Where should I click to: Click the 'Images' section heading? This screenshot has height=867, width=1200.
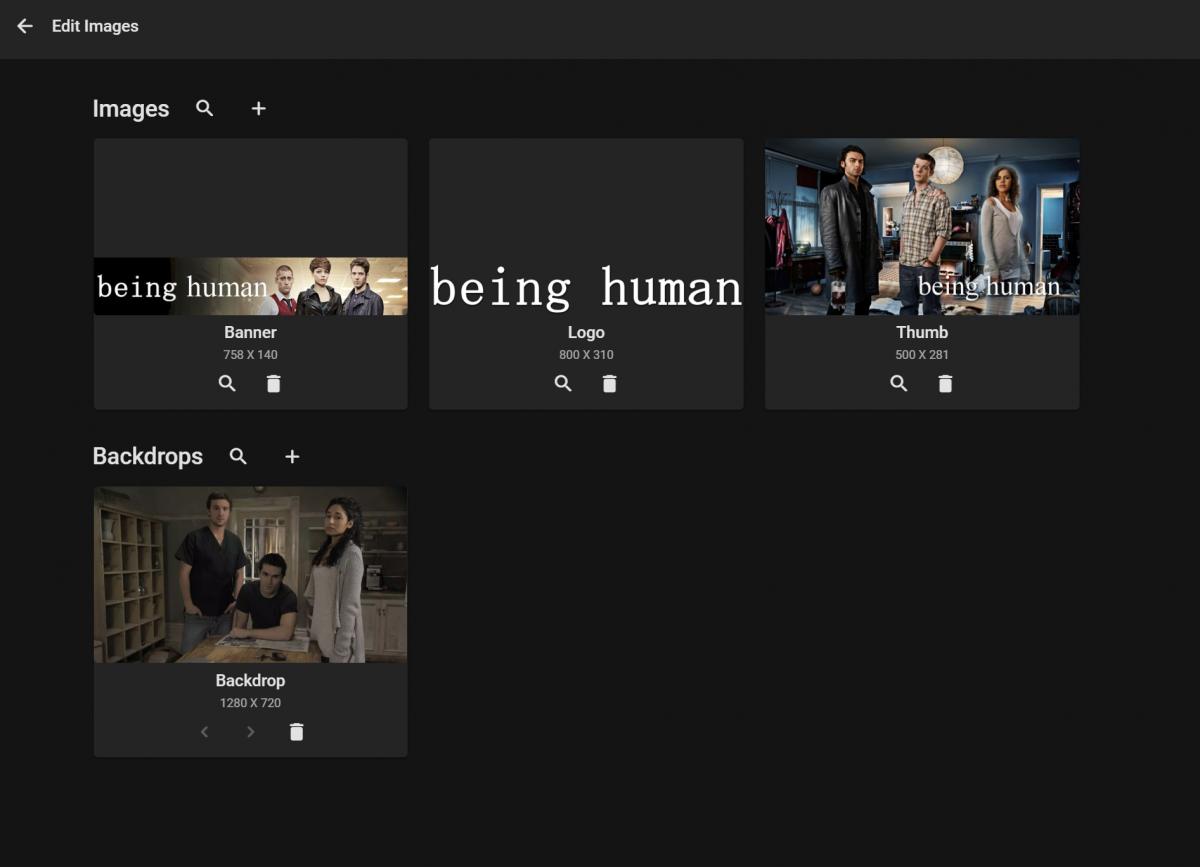(x=131, y=109)
